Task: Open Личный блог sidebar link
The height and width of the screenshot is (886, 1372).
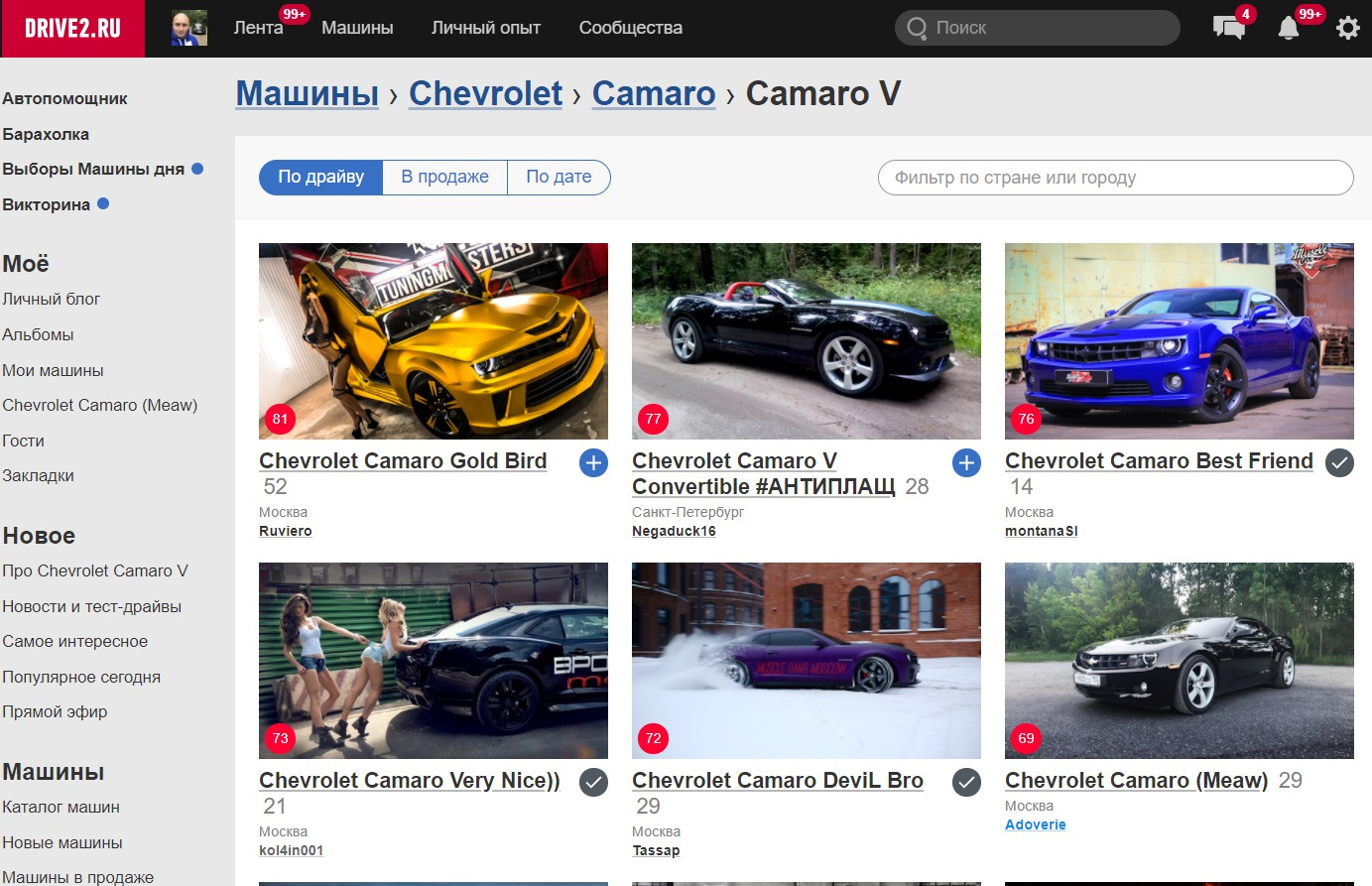Action: pyautogui.click(x=51, y=299)
